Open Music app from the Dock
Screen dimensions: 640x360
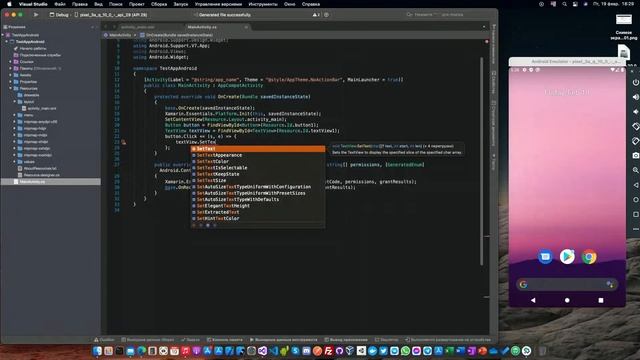tap(185, 351)
